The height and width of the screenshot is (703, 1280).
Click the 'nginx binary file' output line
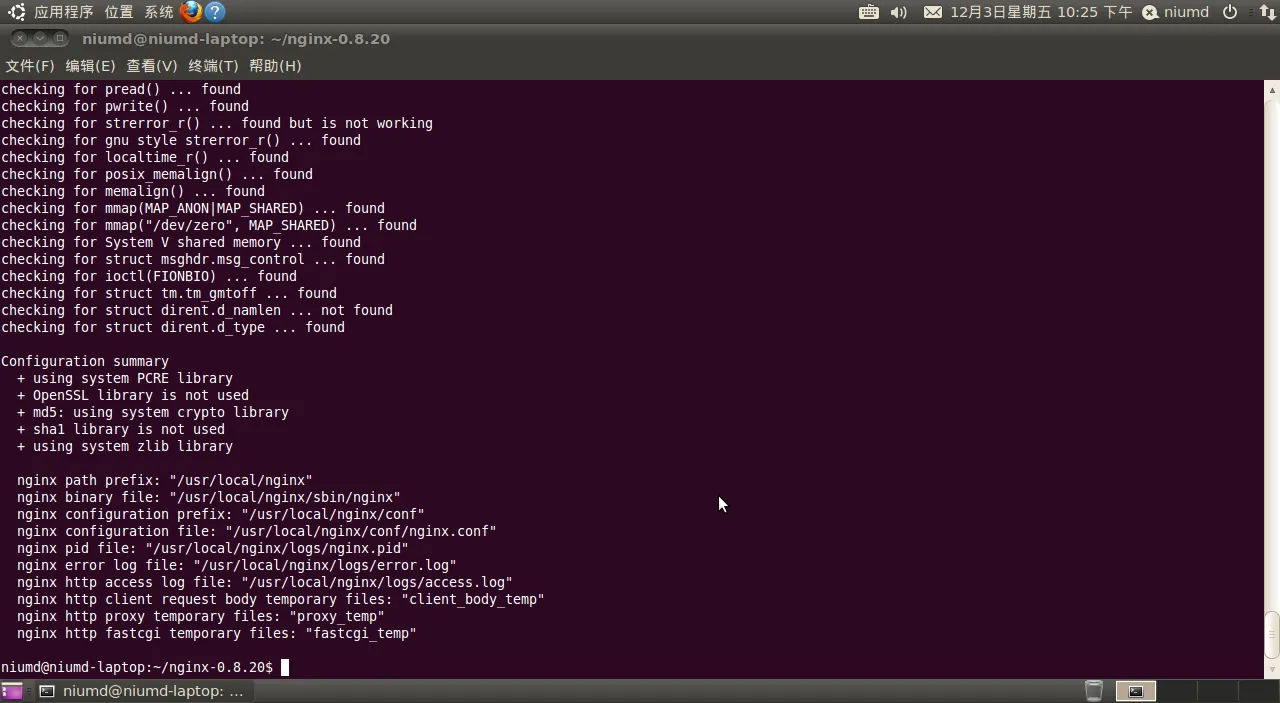click(209, 497)
